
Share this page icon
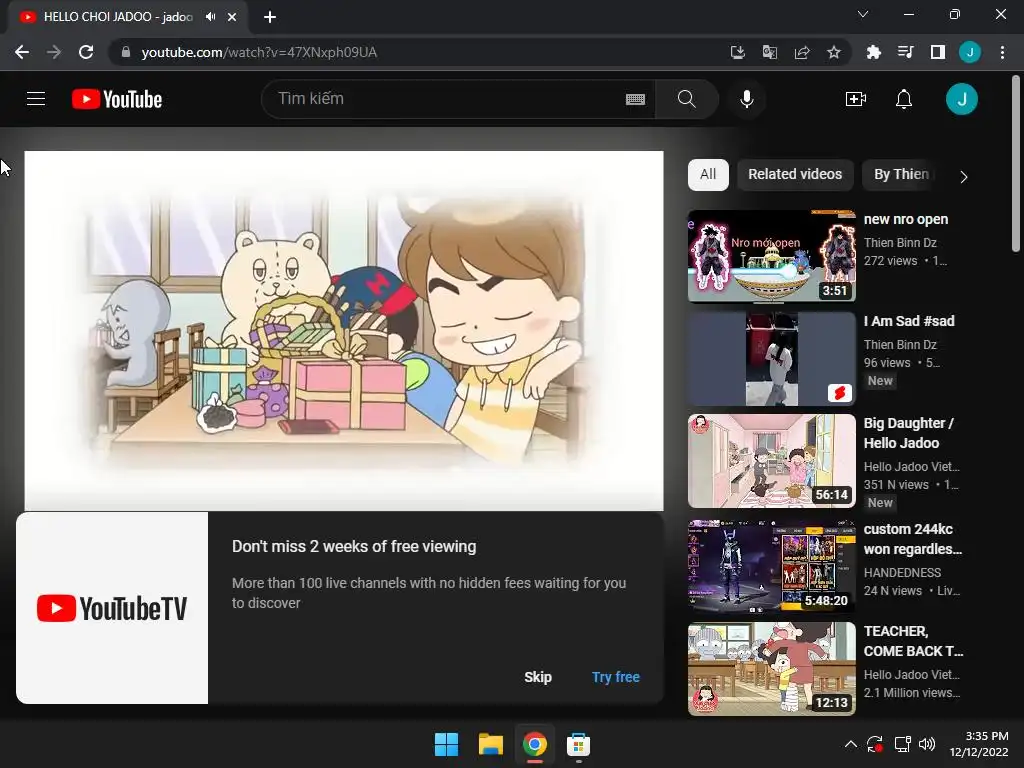coord(802,52)
